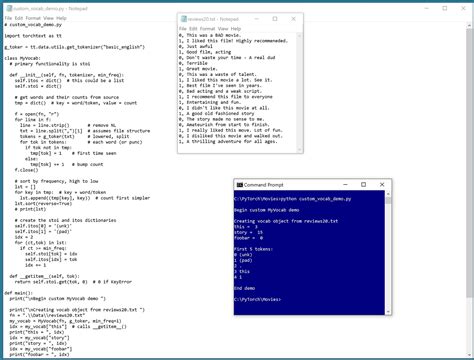Maximize the custom_vocab_demo.py Notepad window
The height and width of the screenshot is (360, 474).
[445, 8]
